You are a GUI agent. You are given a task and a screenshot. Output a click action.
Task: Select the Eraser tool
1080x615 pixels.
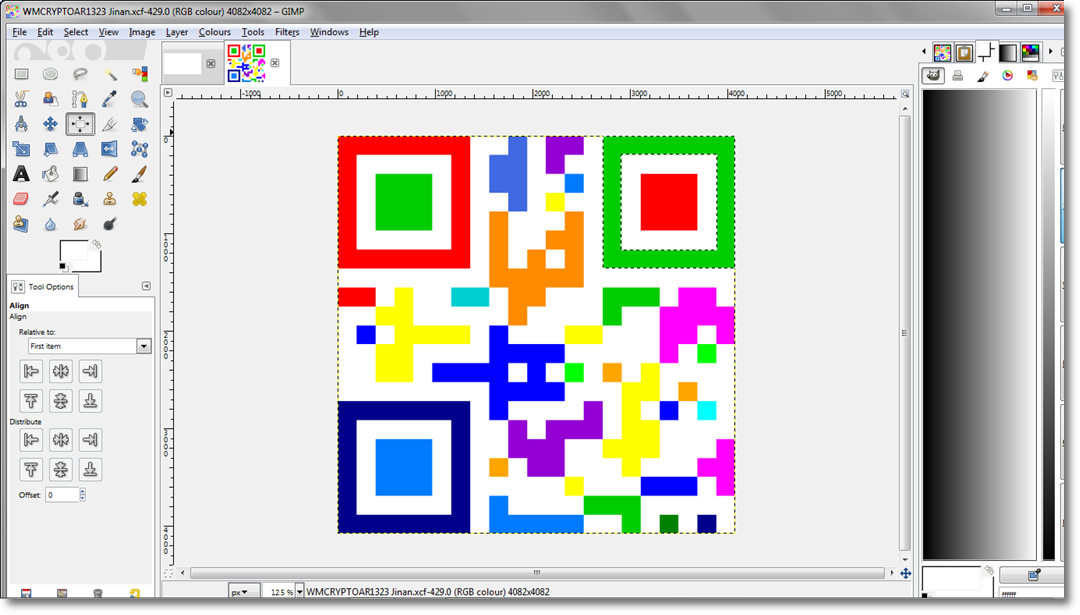[x=21, y=199]
